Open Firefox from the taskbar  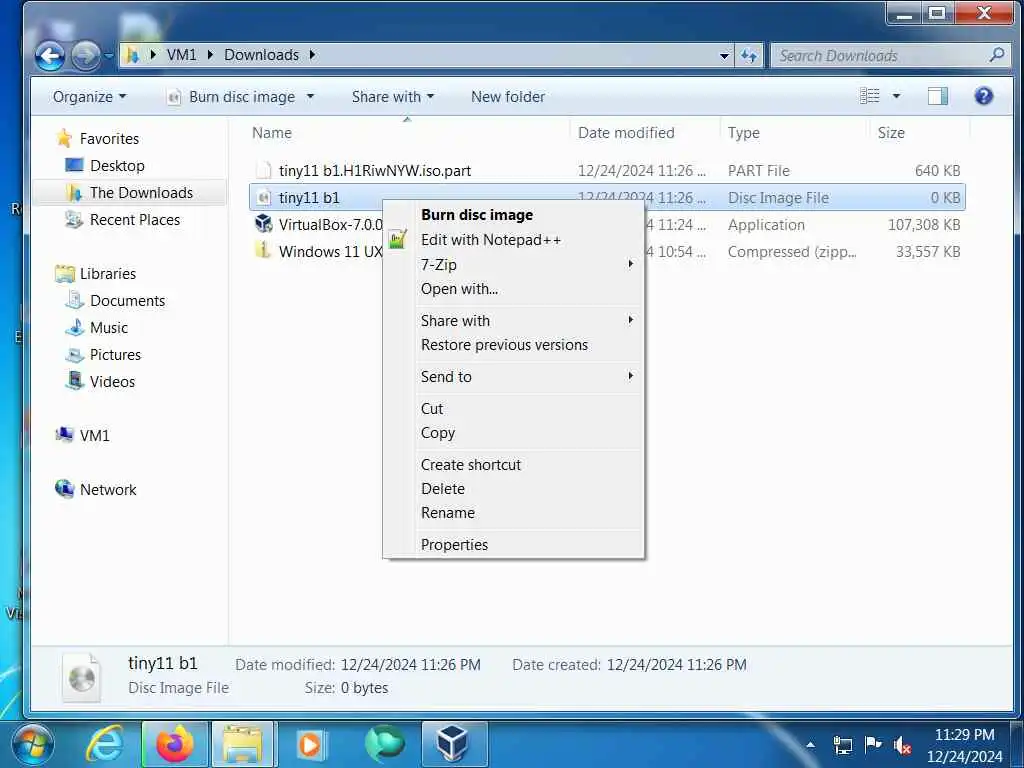coord(174,744)
